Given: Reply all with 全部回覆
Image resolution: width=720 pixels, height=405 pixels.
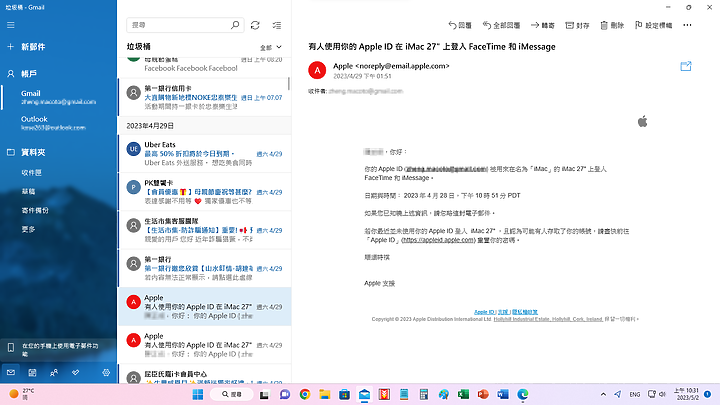Looking at the screenshot, I should pos(501,25).
